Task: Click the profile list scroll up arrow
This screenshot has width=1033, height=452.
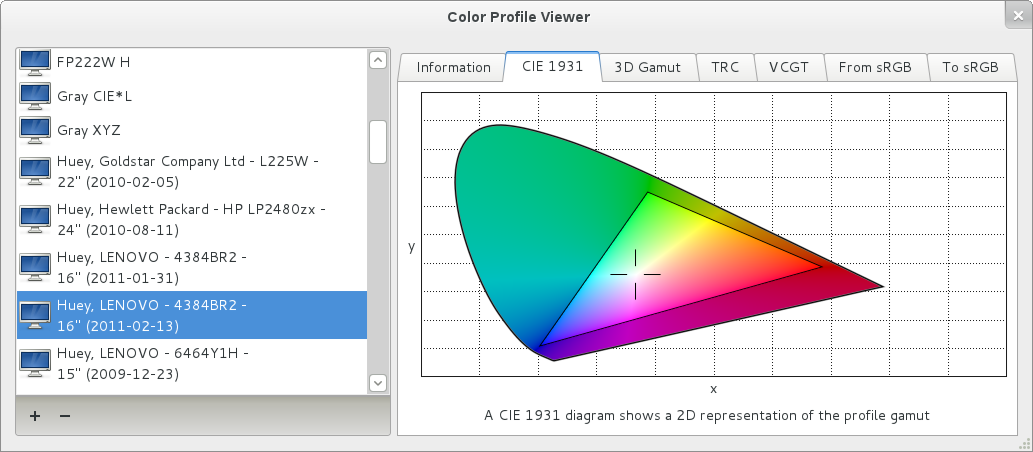Action: click(377, 60)
